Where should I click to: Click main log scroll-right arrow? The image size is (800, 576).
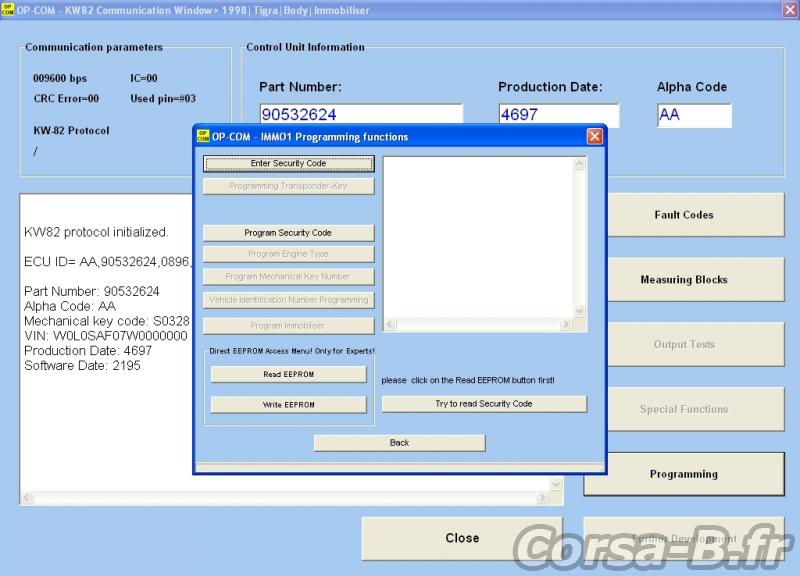(543, 498)
